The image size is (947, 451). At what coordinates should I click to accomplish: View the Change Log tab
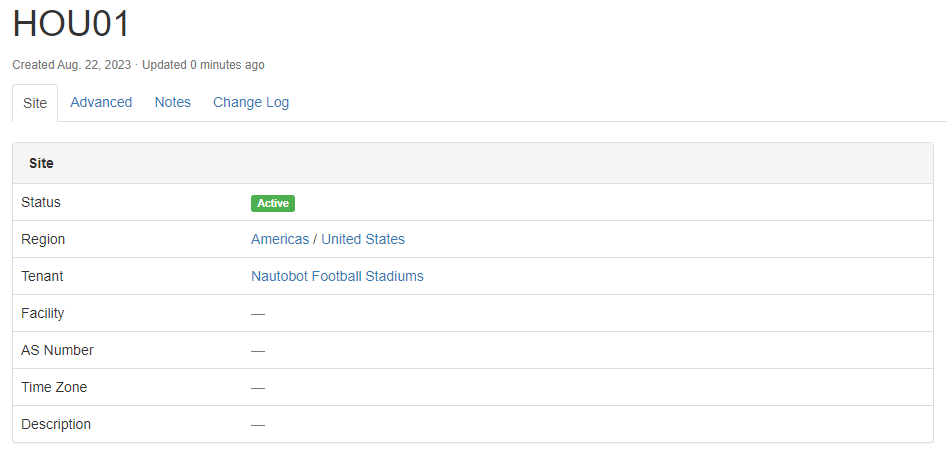coord(251,102)
